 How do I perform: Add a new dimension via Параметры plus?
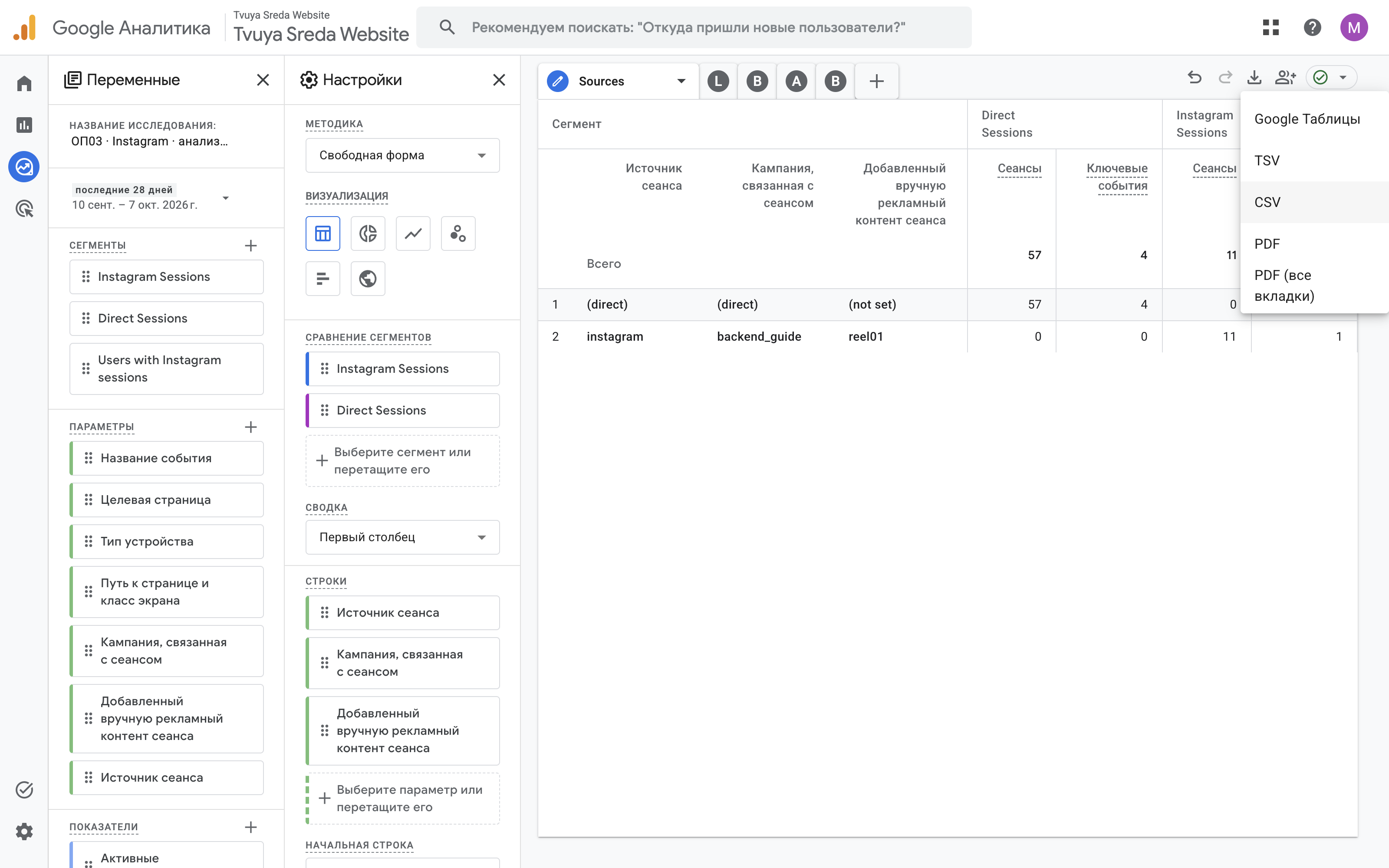click(251, 427)
